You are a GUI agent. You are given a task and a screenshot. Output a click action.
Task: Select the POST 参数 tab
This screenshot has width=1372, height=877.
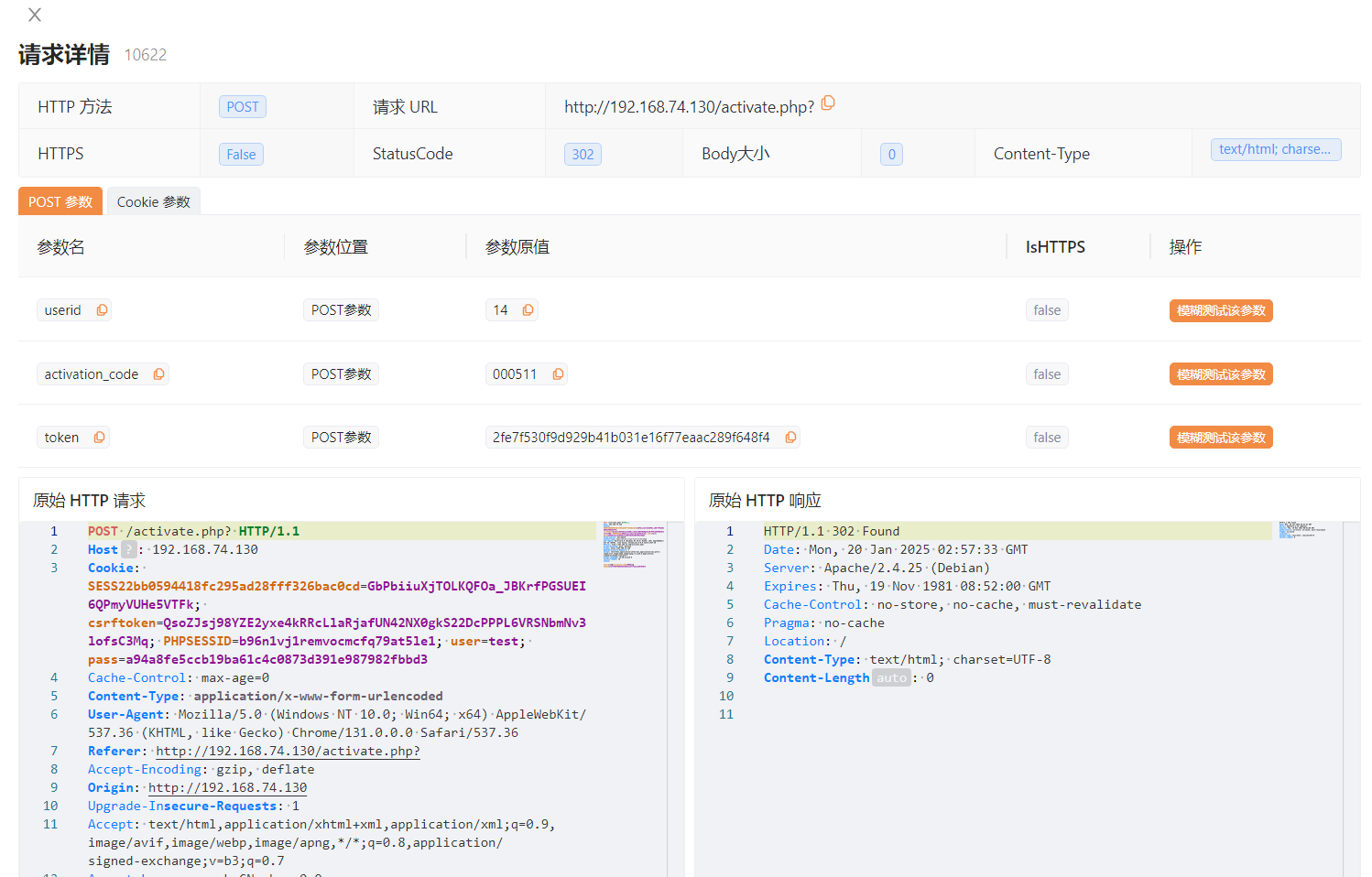click(60, 201)
